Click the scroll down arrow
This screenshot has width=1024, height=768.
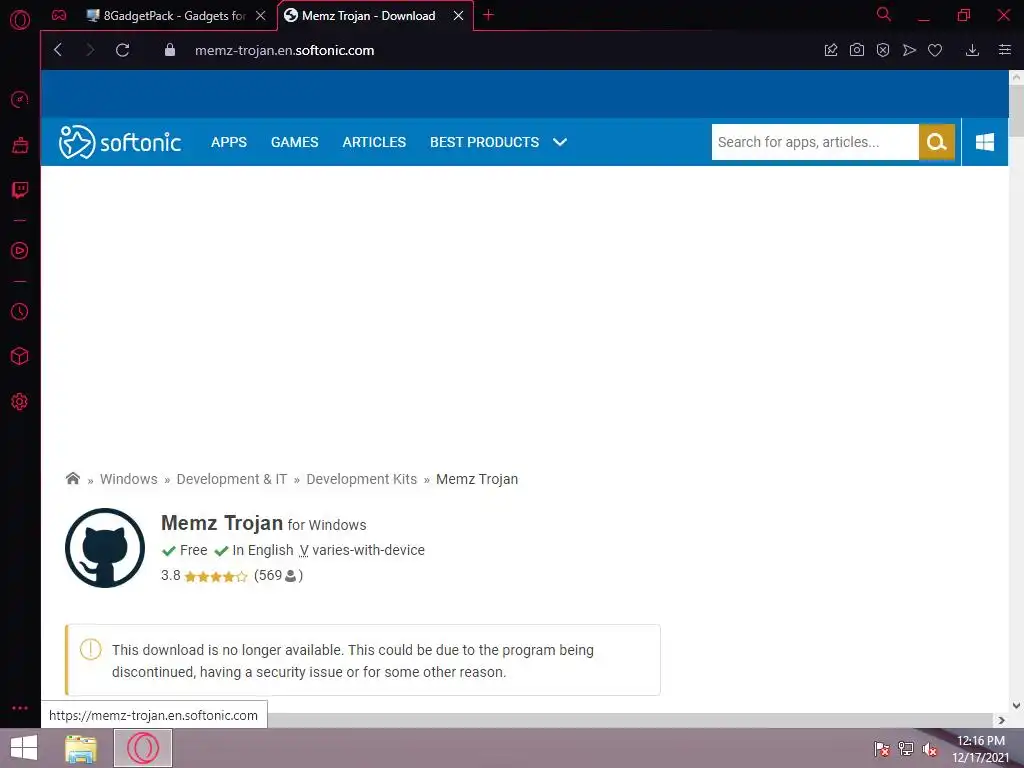pyautogui.click(x=1016, y=705)
